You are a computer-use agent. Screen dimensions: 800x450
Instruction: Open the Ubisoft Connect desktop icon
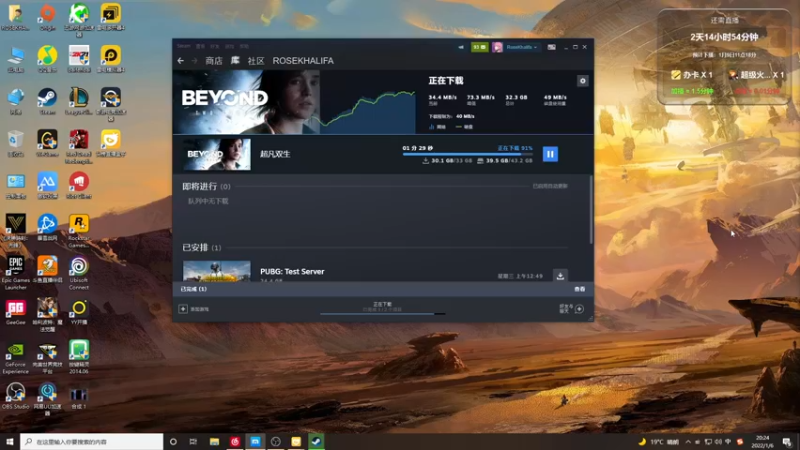click(79, 273)
